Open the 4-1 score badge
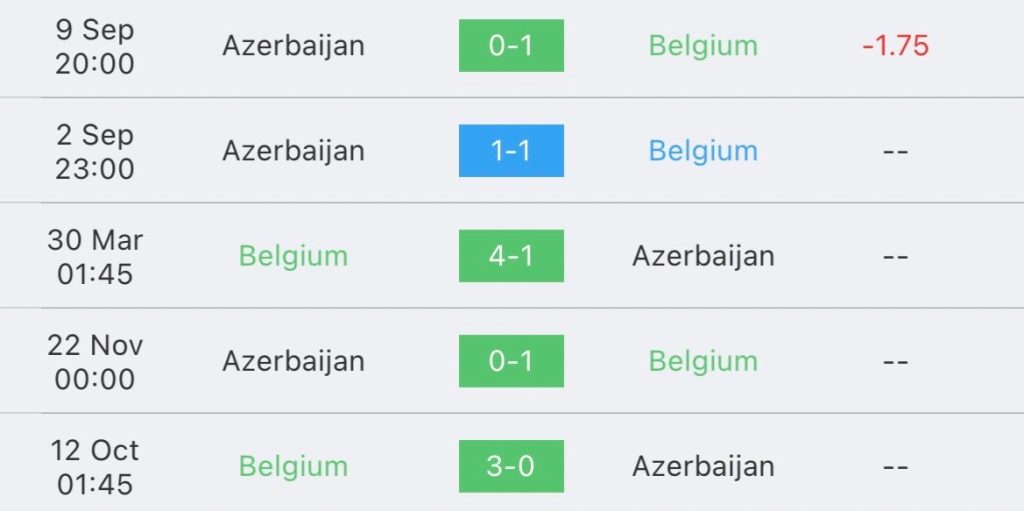1024x511 pixels. 511,256
